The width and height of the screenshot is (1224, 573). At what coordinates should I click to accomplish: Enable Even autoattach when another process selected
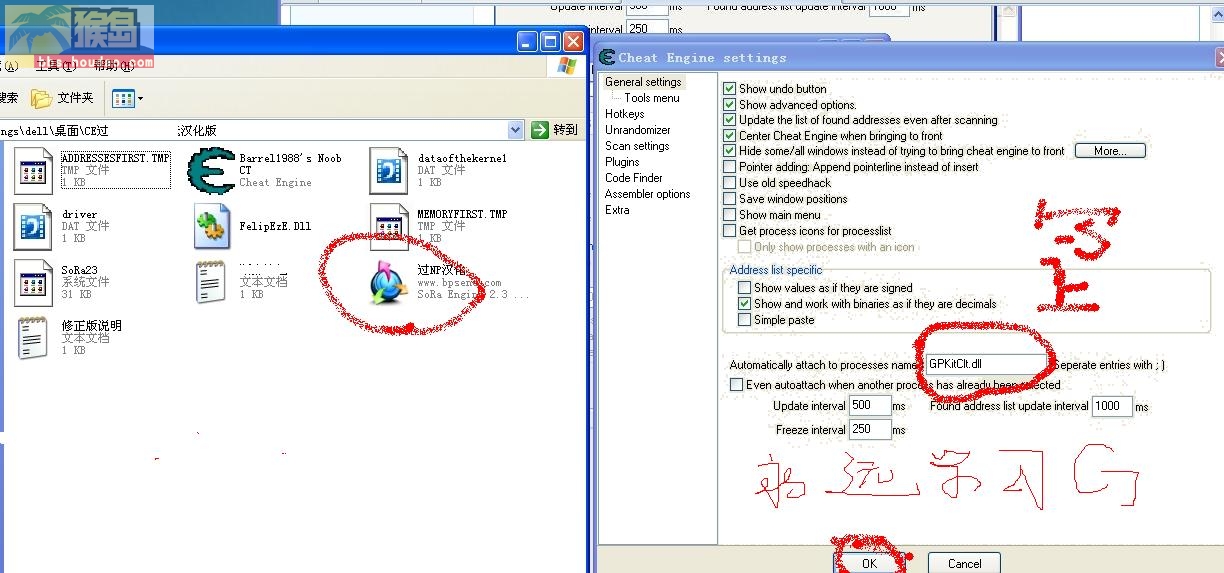coord(736,385)
